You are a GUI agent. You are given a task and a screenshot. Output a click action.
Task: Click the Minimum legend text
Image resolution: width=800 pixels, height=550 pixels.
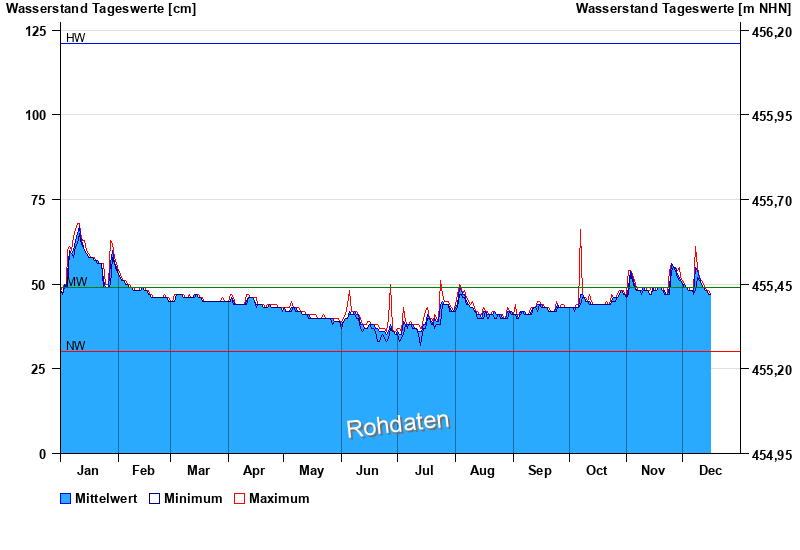coord(193,498)
